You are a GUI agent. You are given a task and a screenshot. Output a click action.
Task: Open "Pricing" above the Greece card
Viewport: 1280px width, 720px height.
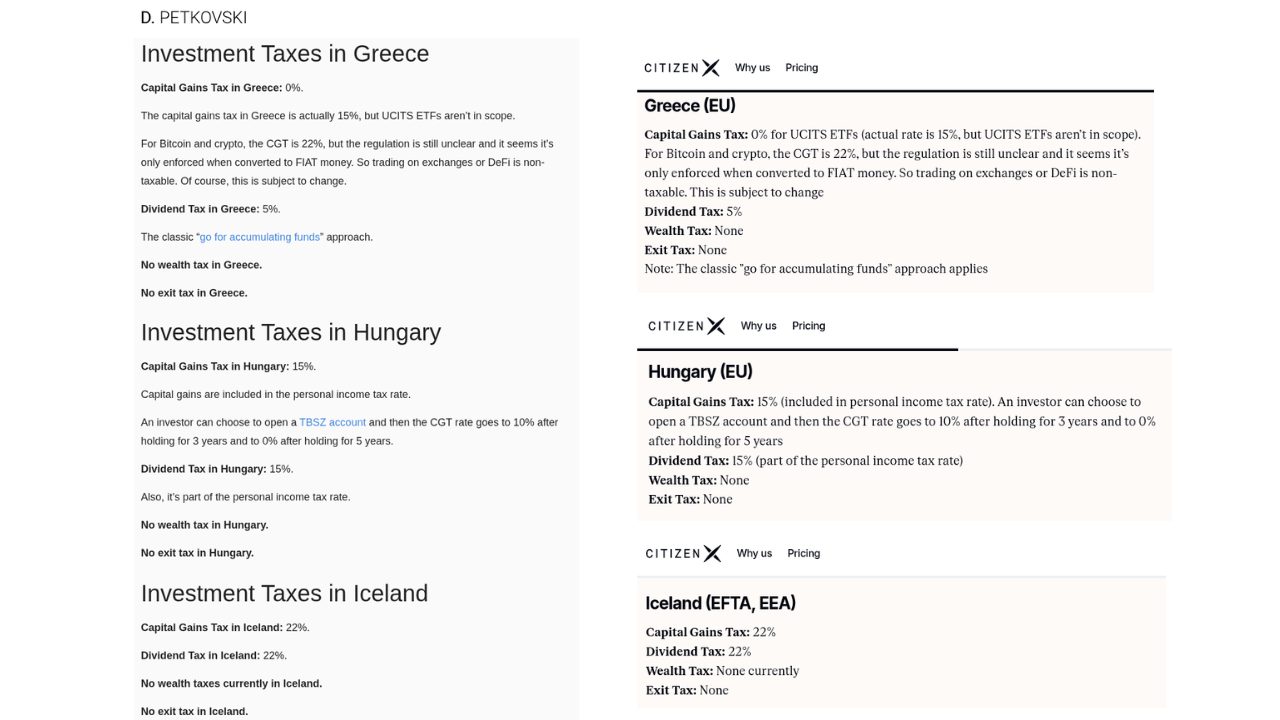801,68
